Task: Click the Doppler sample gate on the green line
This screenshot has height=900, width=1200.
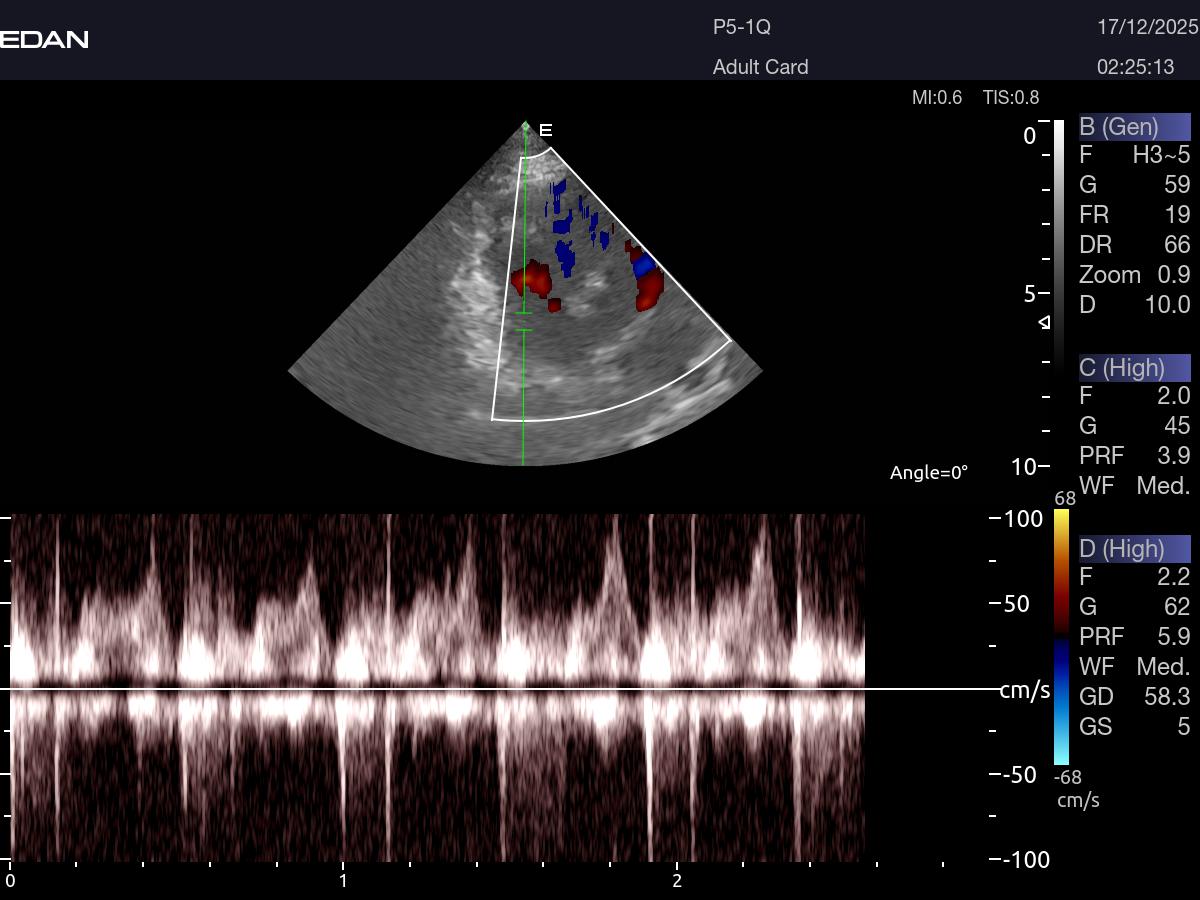Action: pos(524,320)
